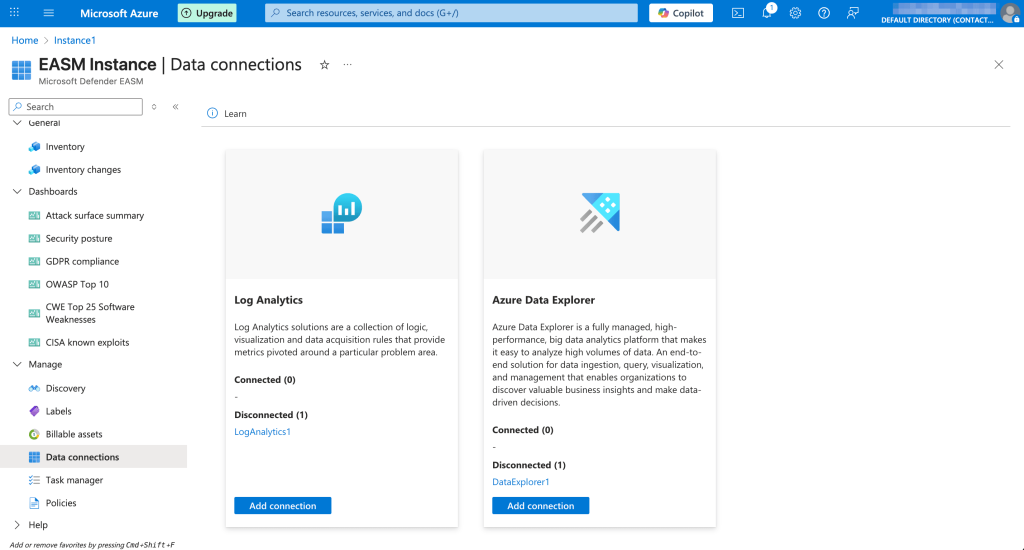This screenshot has height=550, width=1024.
Task: Focus the top search resources box
Action: coord(451,13)
